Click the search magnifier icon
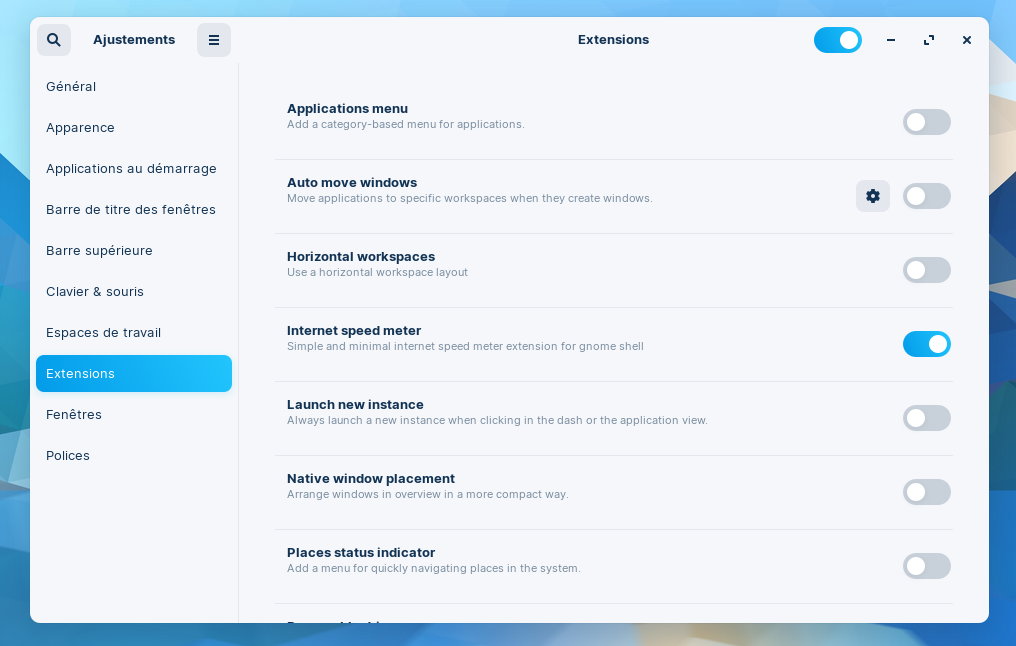The width and height of the screenshot is (1016, 646). pos(54,40)
